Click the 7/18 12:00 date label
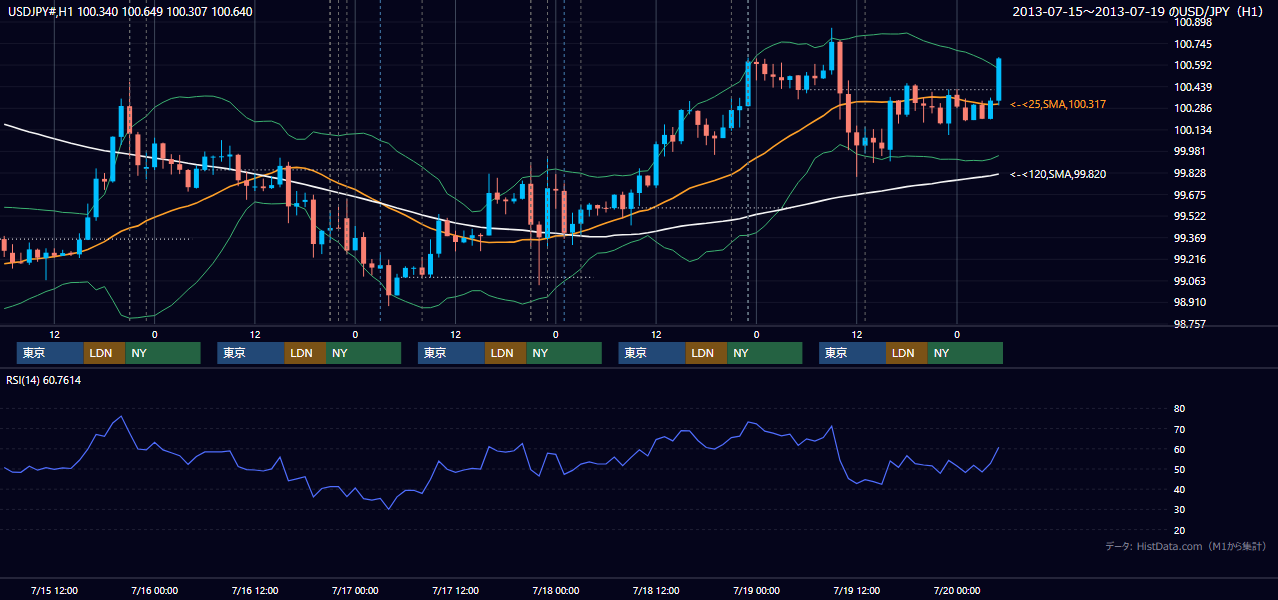Viewport: 1278px width, 600px height. [x=656, y=590]
